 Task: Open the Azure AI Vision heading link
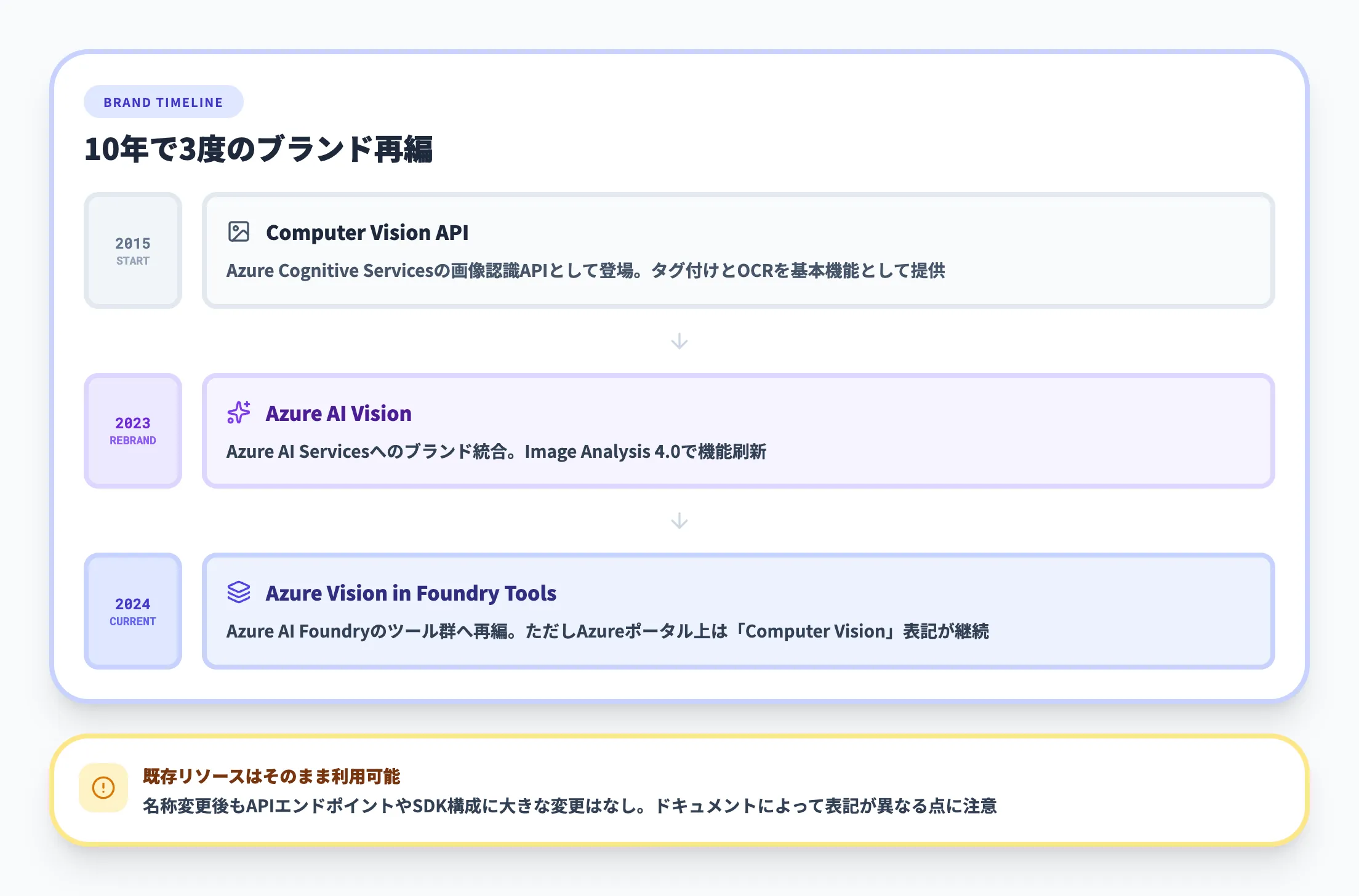coord(339,413)
